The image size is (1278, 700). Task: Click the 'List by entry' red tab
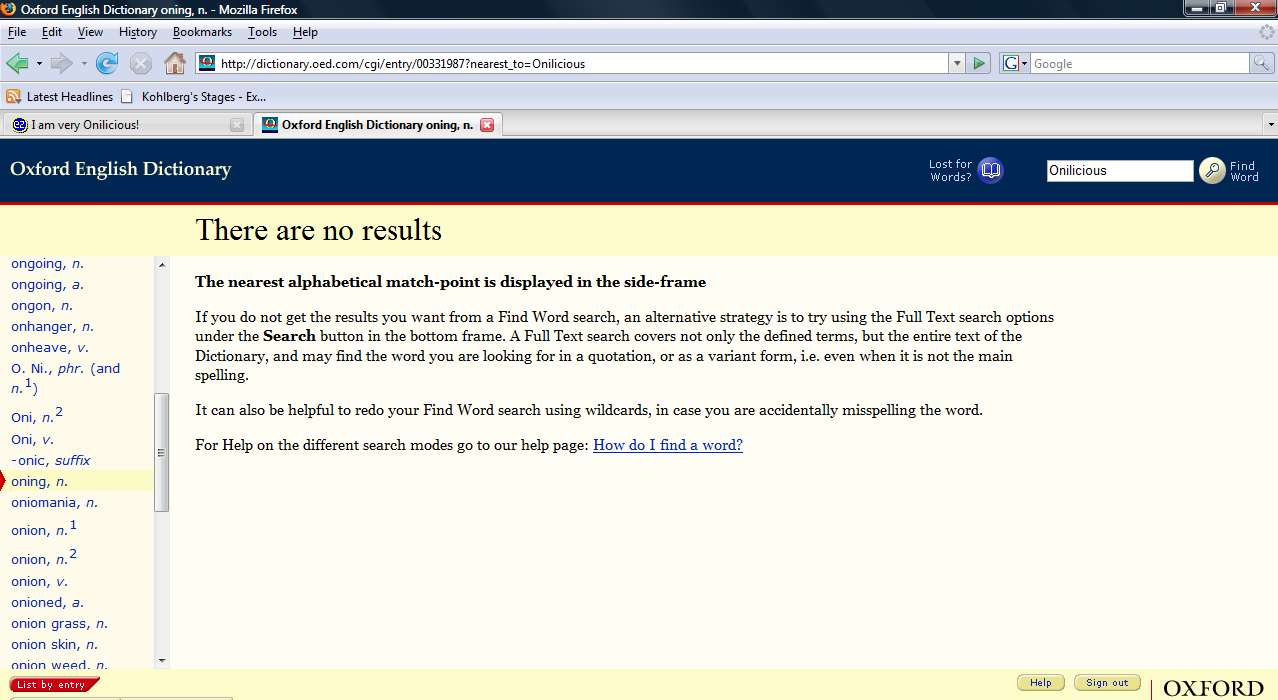coord(54,685)
